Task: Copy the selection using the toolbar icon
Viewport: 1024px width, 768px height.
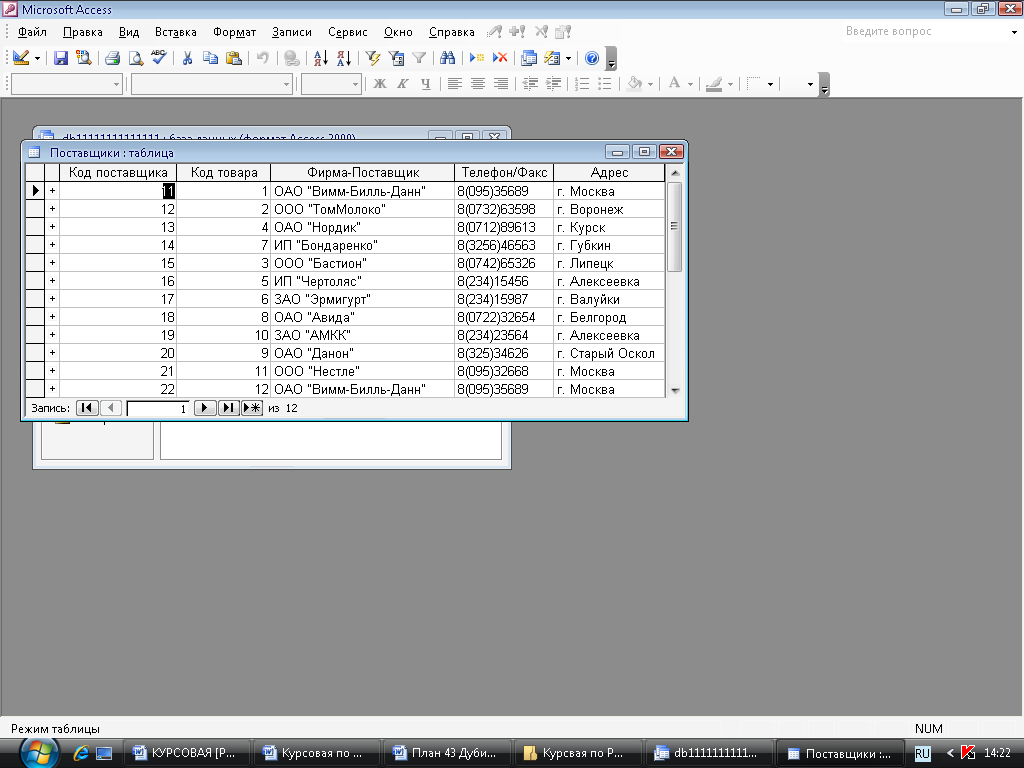Action: [x=210, y=58]
